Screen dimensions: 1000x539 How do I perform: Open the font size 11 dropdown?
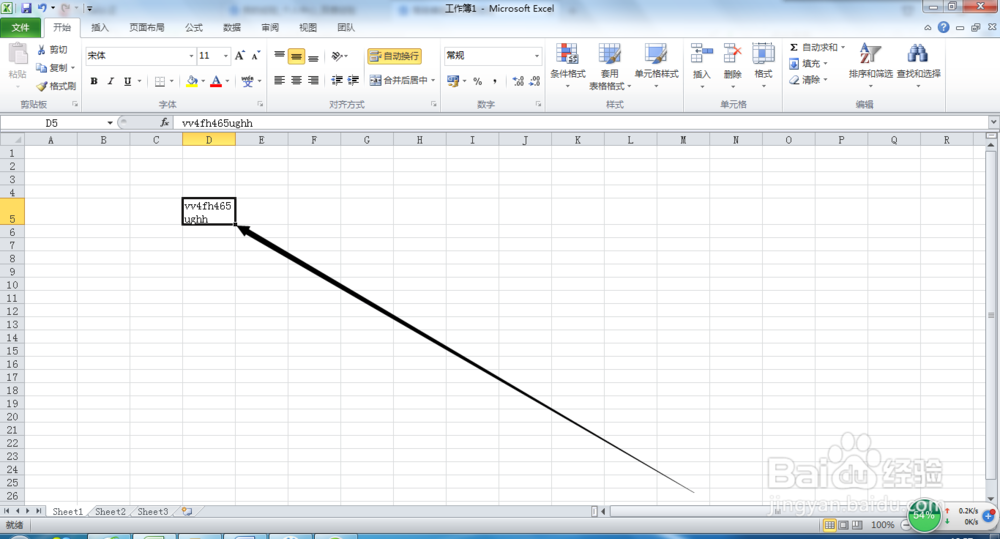point(225,56)
